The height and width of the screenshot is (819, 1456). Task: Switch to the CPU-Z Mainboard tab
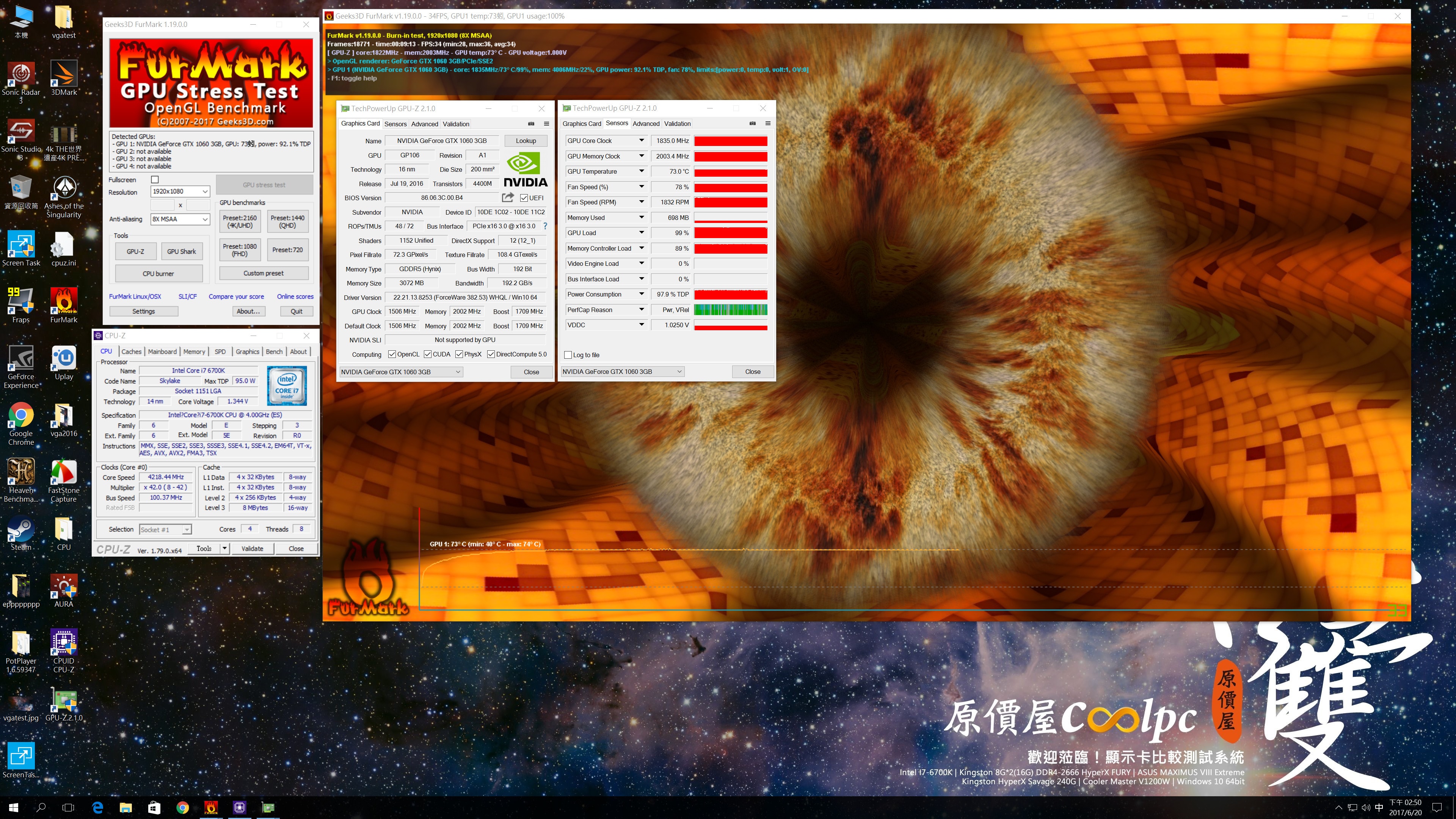pyautogui.click(x=162, y=351)
